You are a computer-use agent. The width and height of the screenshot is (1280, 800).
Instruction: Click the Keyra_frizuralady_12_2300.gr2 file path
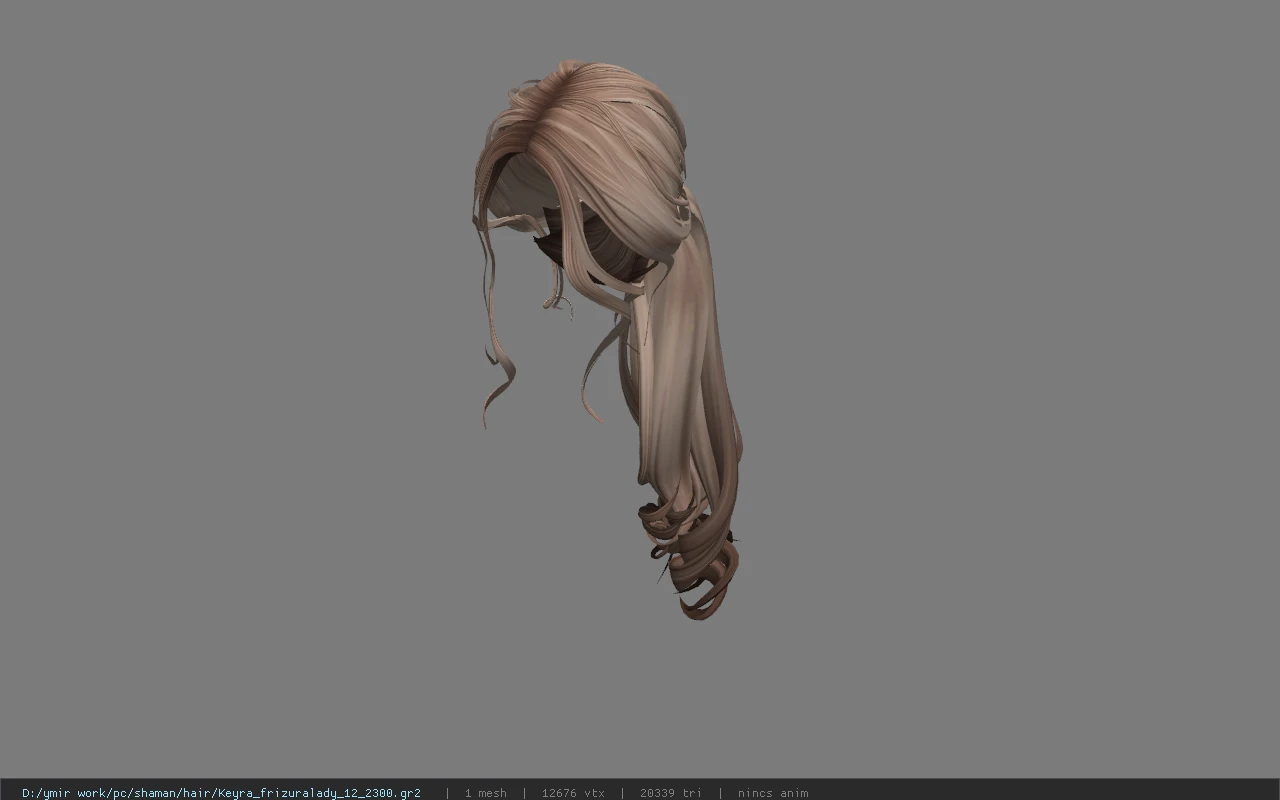click(221, 793)
